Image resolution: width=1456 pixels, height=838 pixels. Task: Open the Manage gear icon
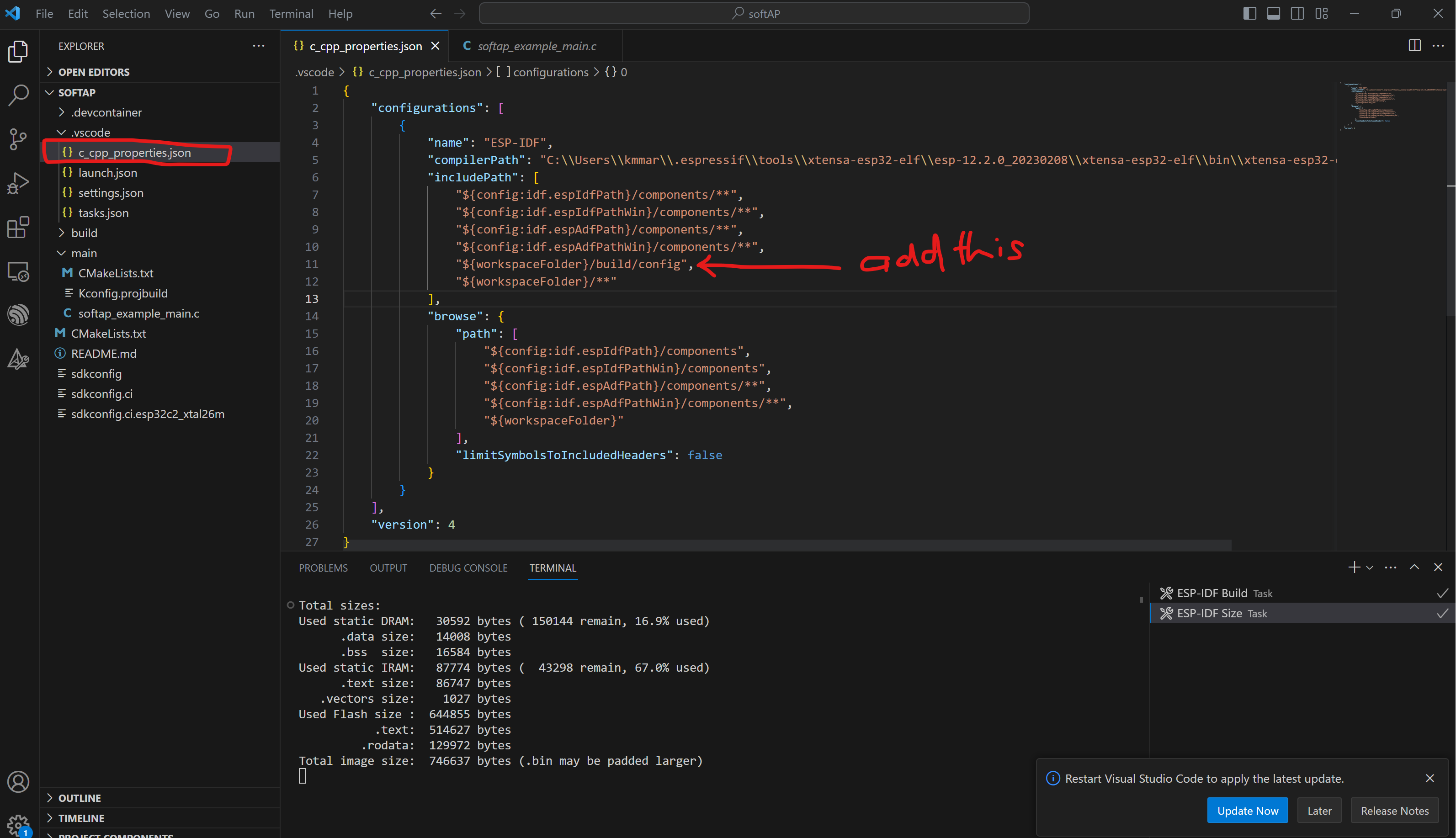(18, 824)
